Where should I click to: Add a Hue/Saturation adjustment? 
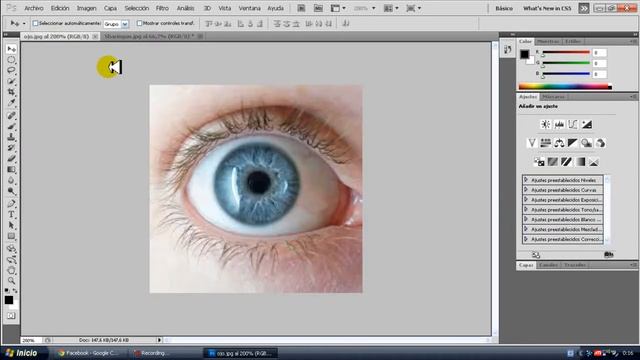point(546,143)
